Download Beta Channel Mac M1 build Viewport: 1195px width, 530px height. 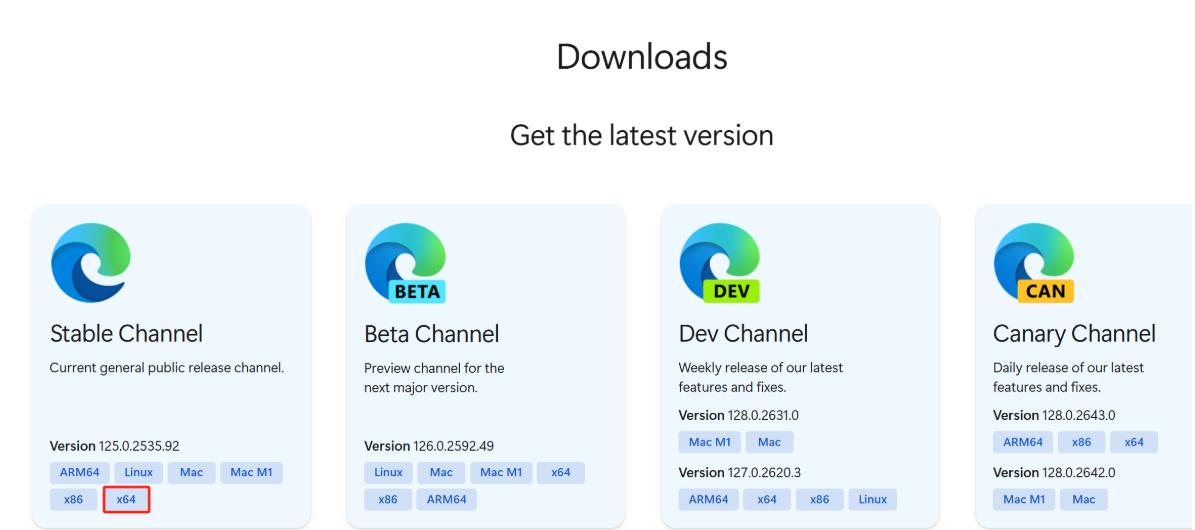pyautogui.click(x=501, y=473)
